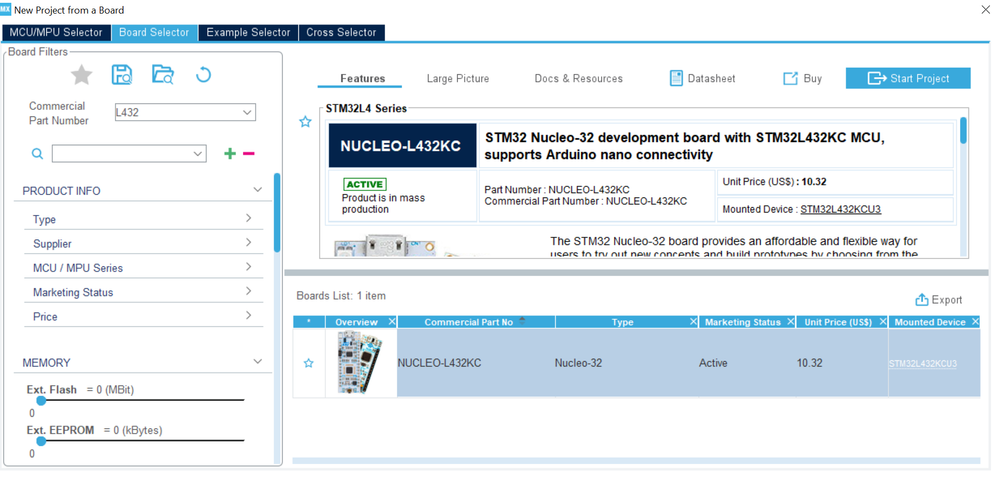Click the Export icon above boards list
This screenshot has height=477, width=998.
coord(922,299)
